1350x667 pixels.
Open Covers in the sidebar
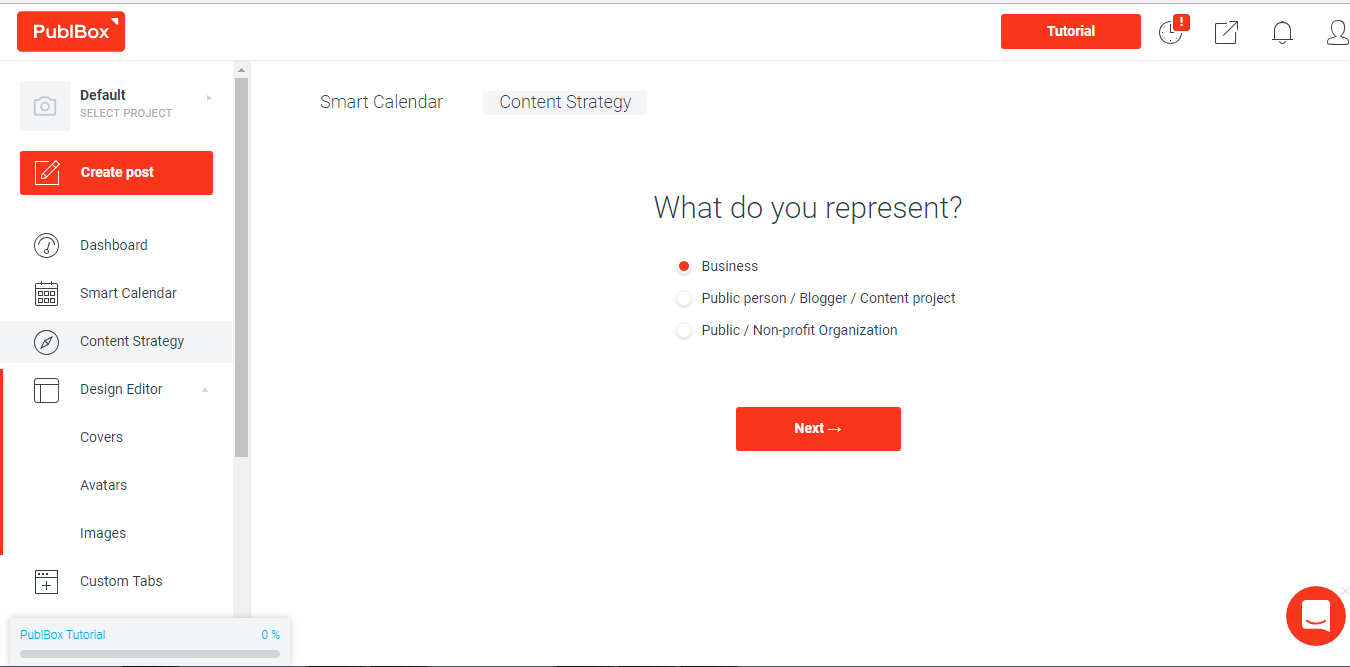[x=101, y=437]
